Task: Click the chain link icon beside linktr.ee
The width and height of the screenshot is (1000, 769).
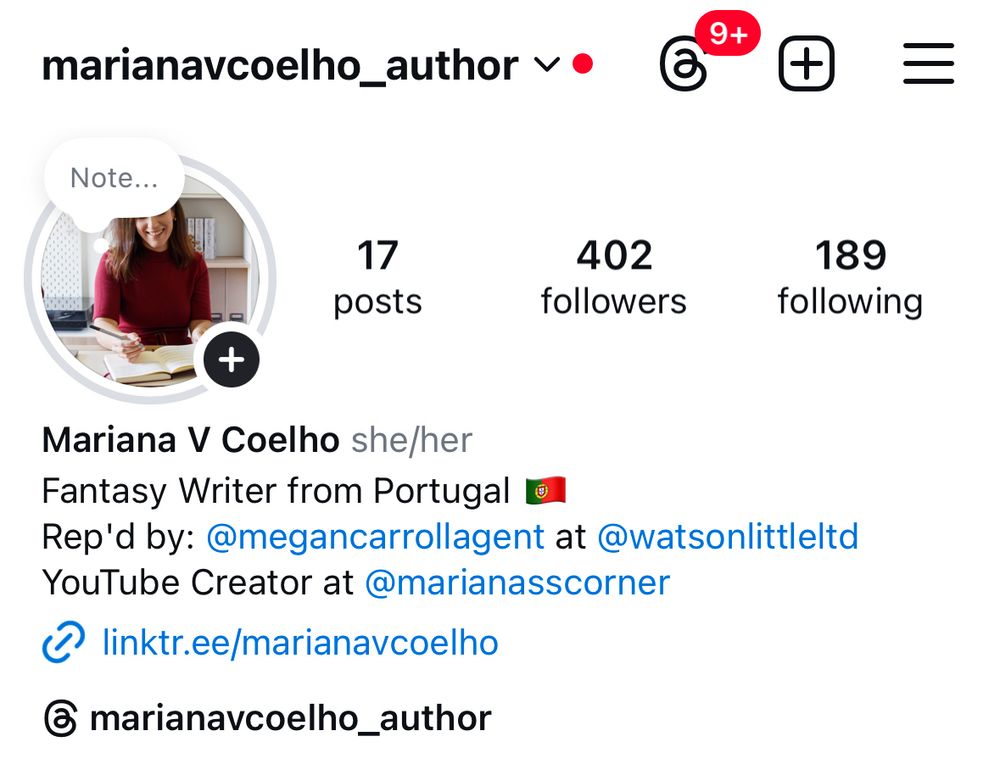Action: (x=63, y=642)
